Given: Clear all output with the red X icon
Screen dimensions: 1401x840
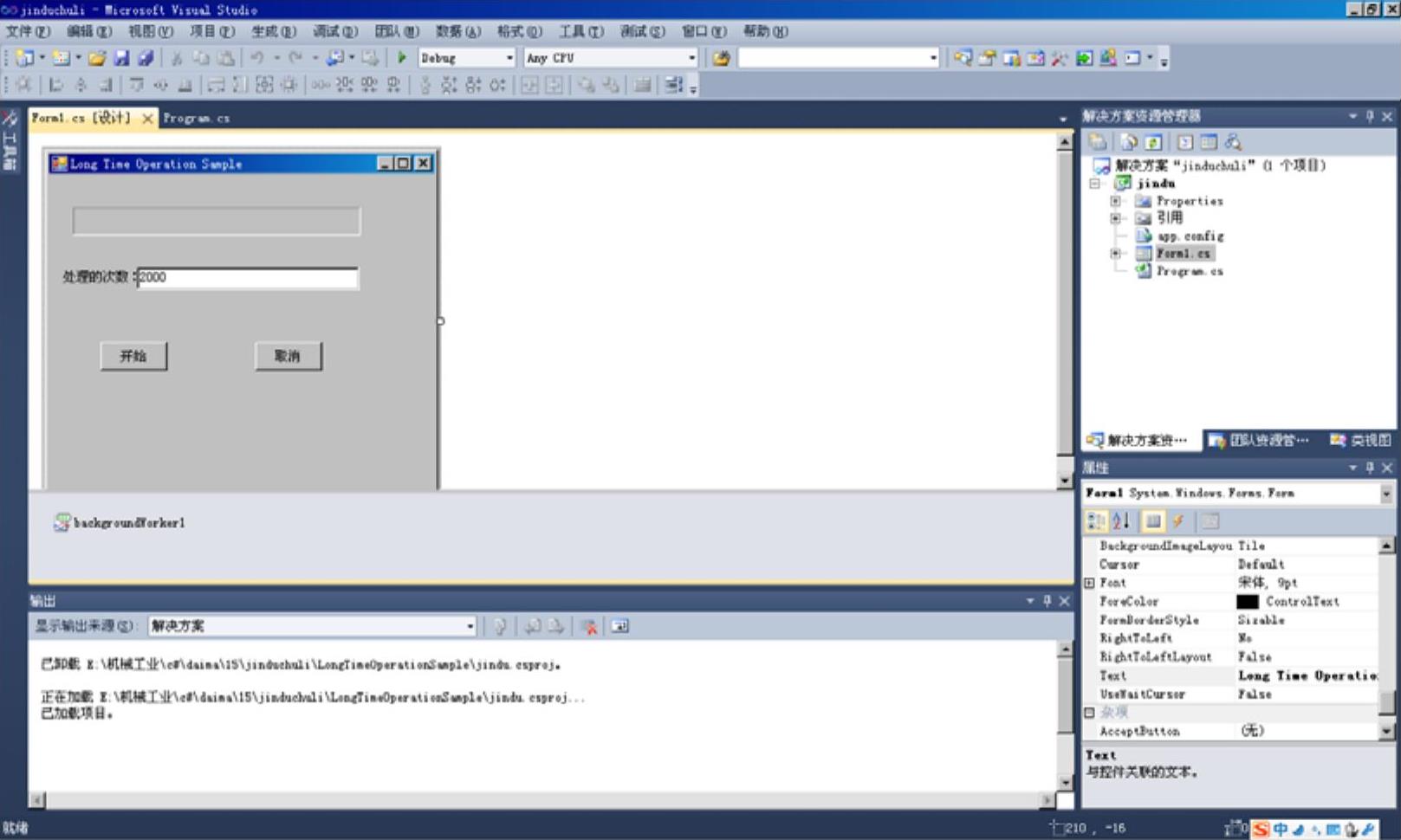Looking at the screenshot, I should tap(589, 626).
